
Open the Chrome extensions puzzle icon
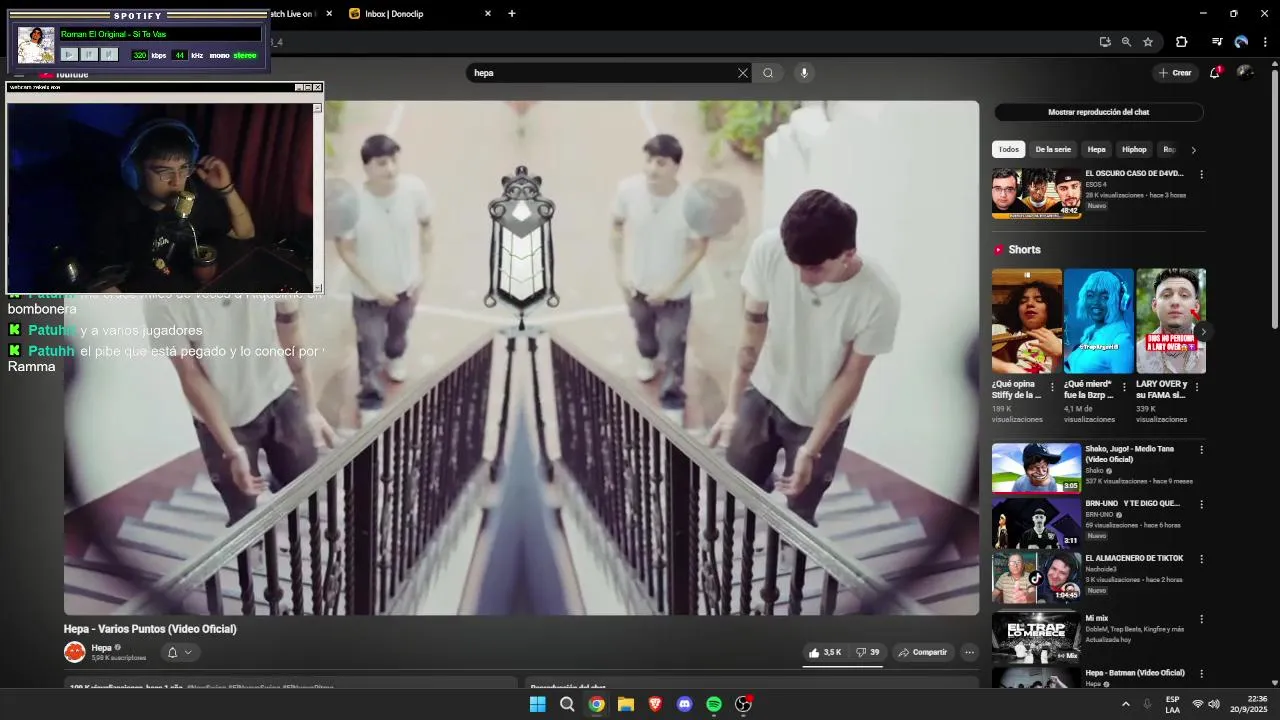[1181, 42]
